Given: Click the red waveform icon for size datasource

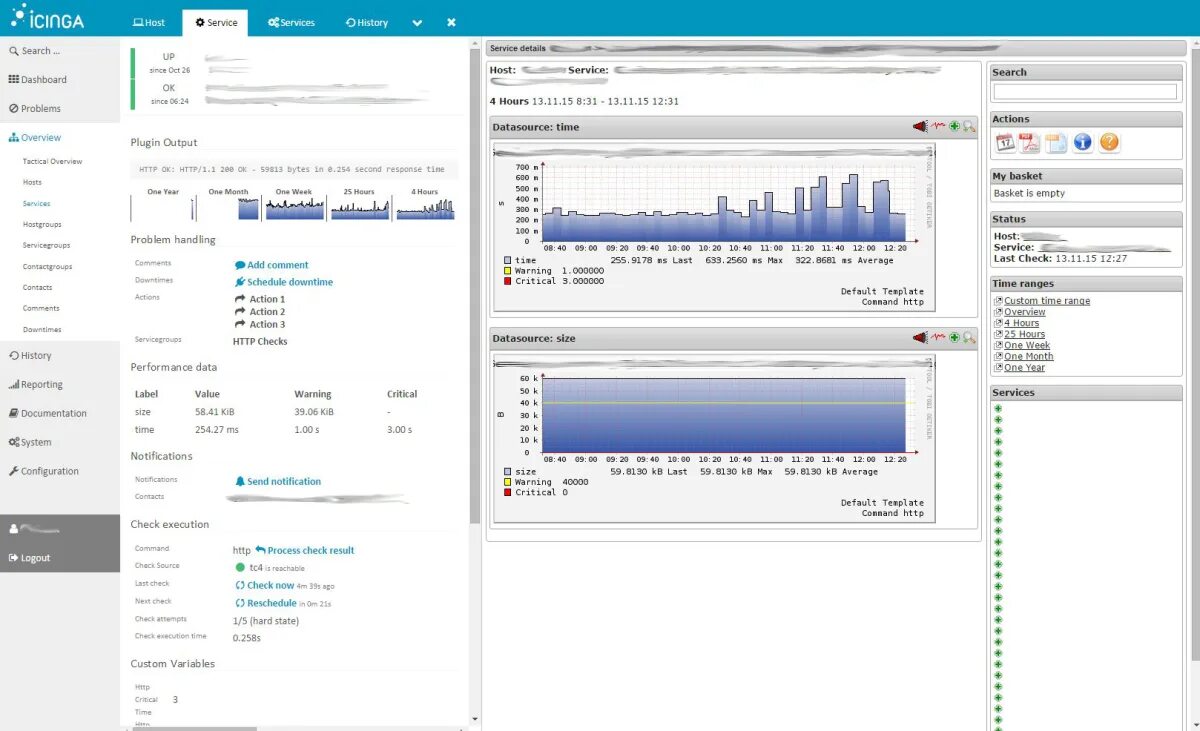Looking at the screenshot, I should point(938,337).
